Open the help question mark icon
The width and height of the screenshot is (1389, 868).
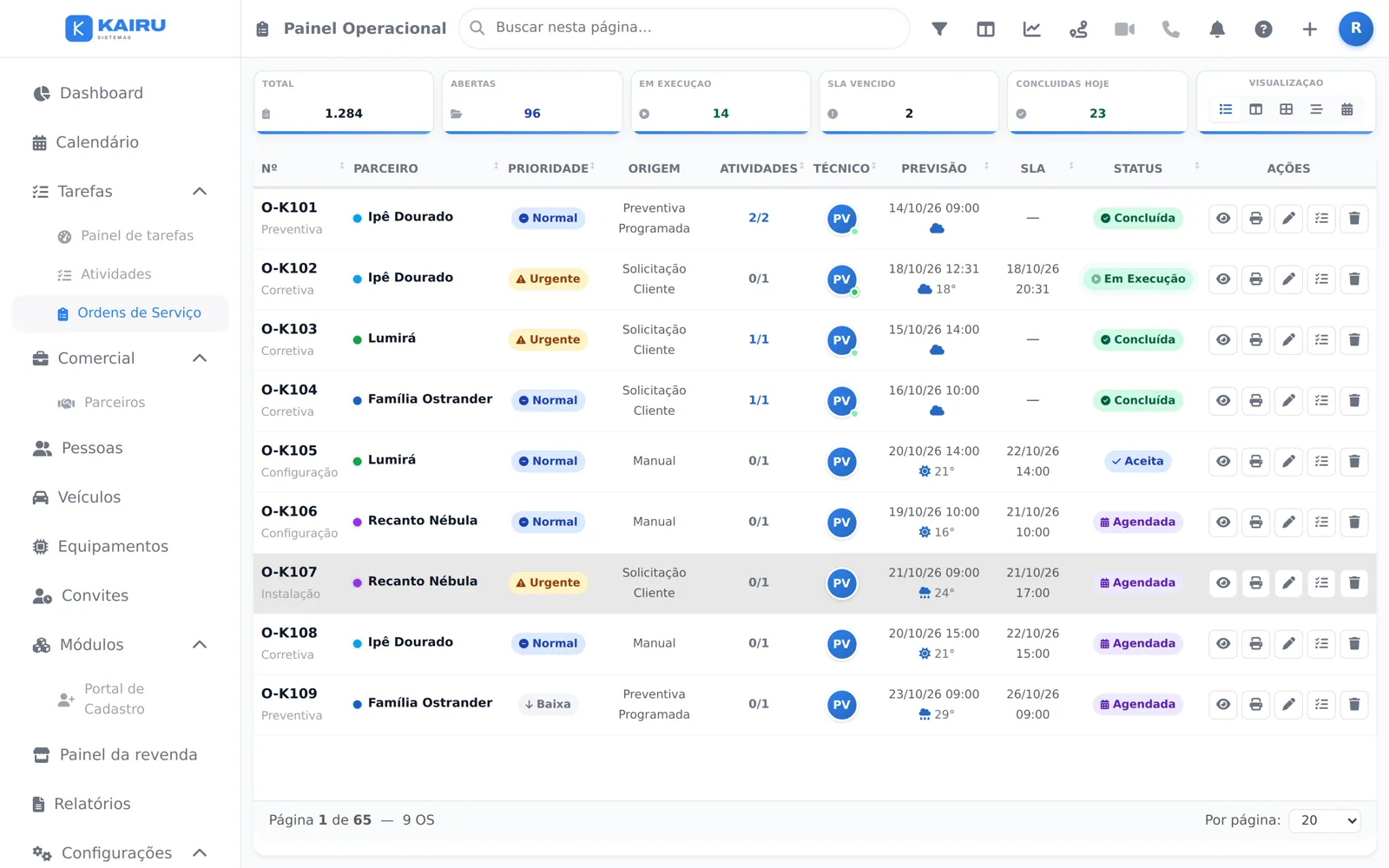click(1263, 29)
